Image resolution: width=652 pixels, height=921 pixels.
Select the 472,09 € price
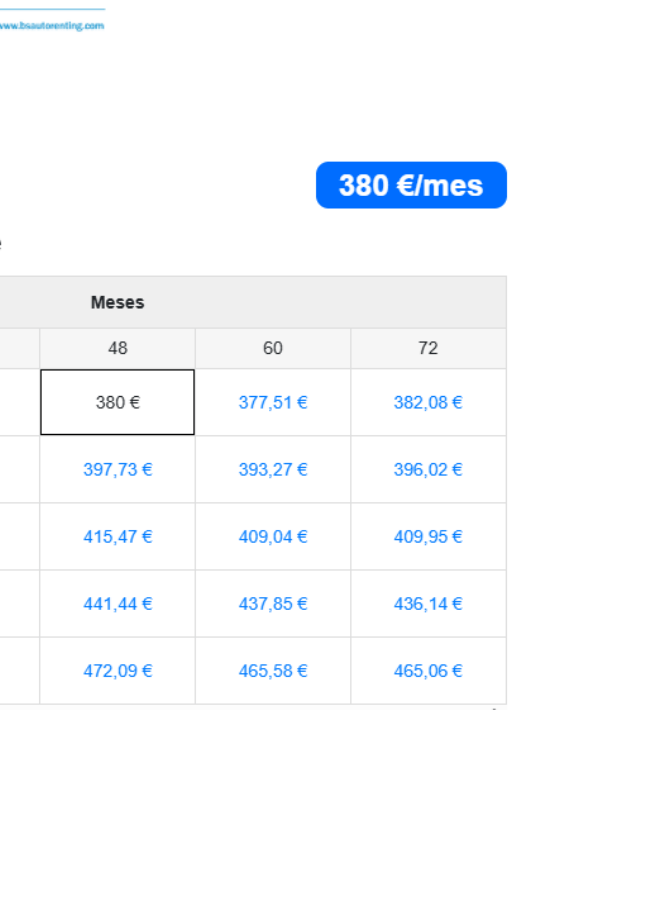(x=117, y=670)
